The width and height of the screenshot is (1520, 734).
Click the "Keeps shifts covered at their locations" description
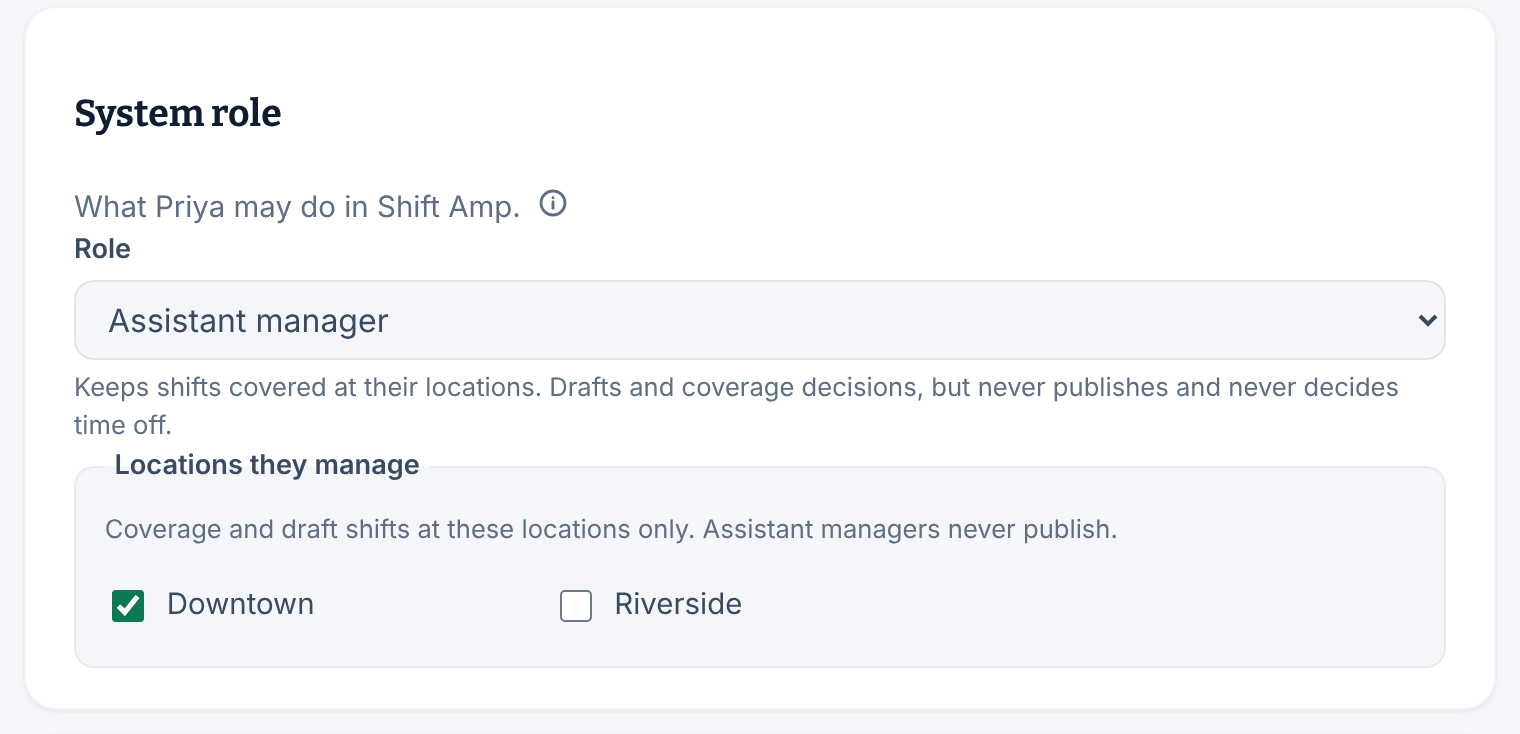pos(737,405)
